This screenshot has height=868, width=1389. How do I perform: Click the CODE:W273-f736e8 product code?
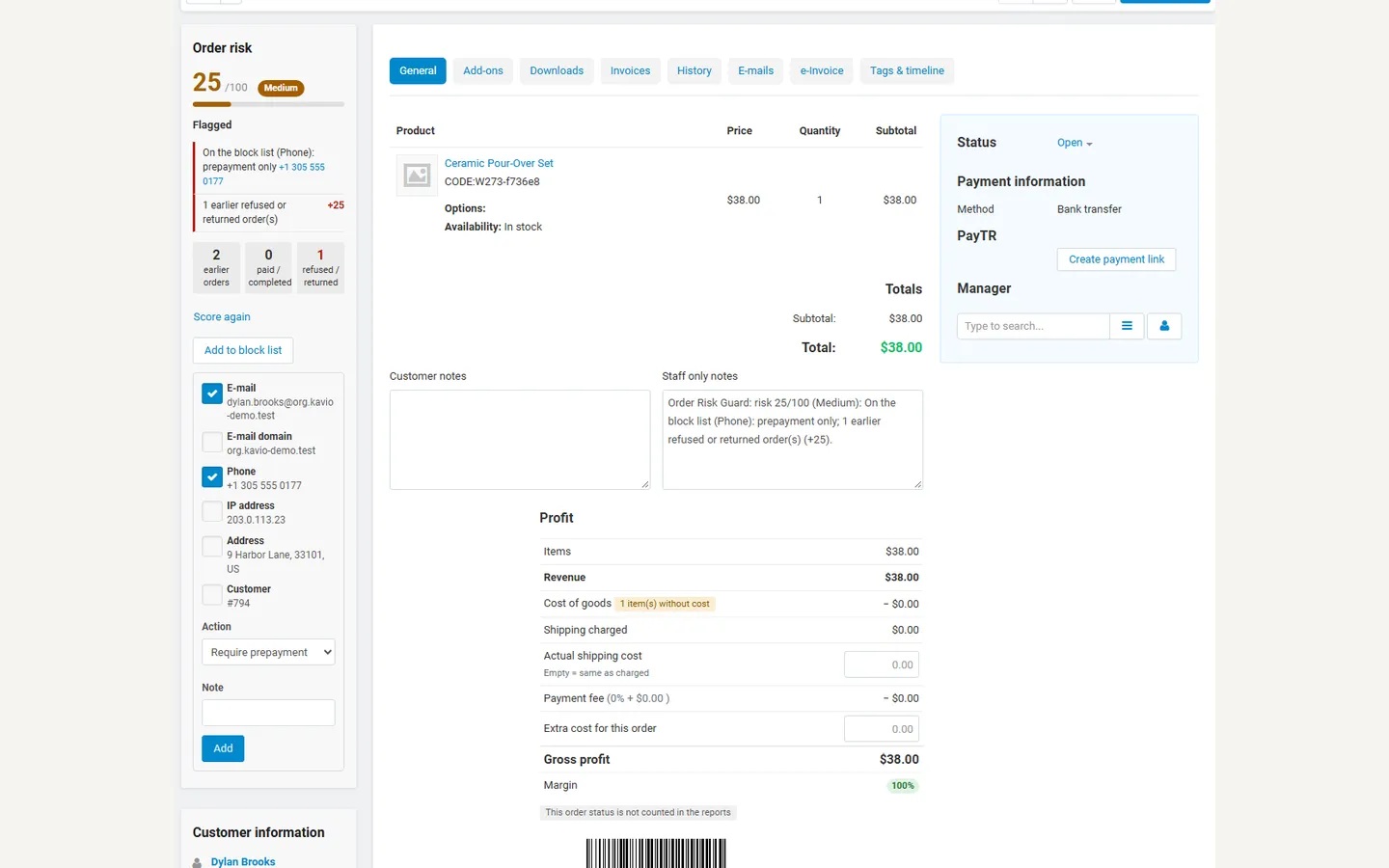(x=492, y=181)
